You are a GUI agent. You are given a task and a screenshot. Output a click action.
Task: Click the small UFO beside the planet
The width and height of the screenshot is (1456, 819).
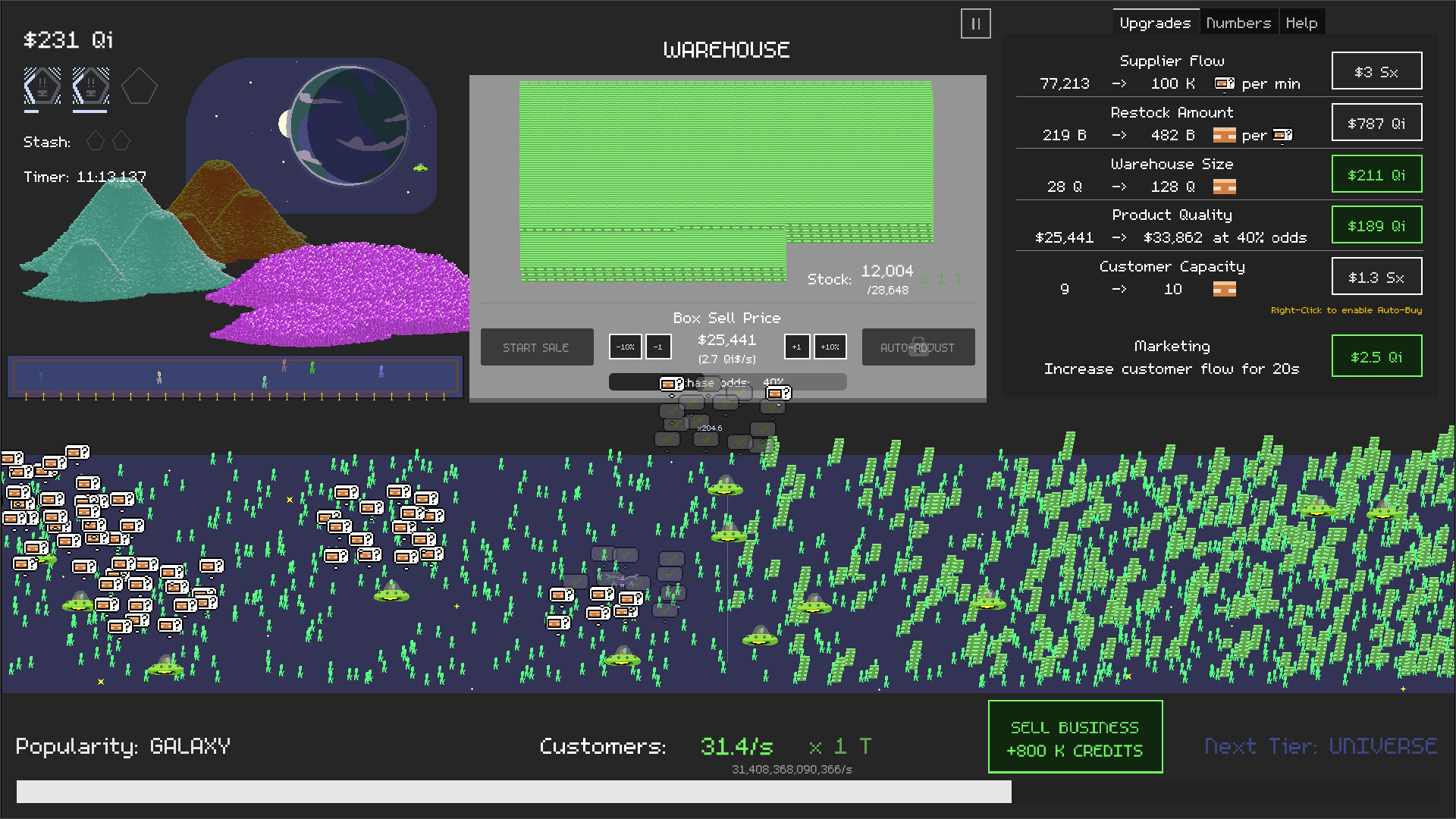419,168
